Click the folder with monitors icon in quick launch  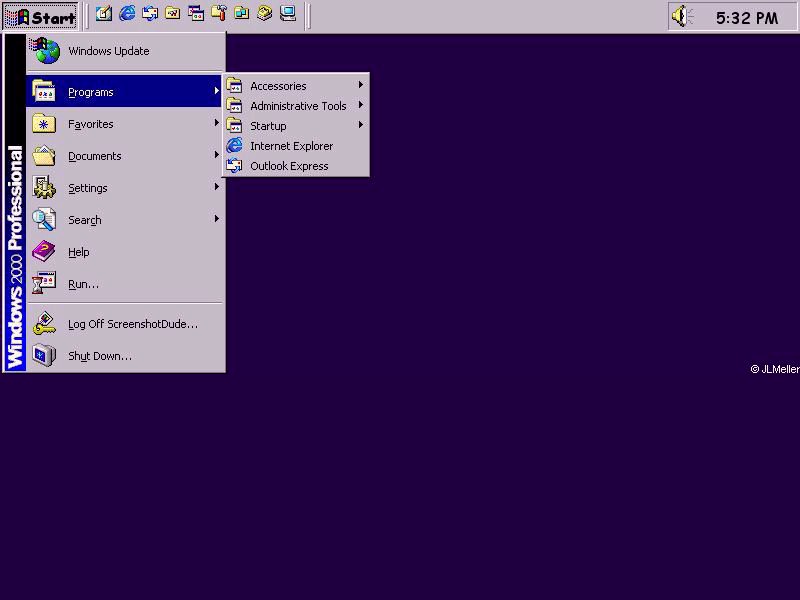pos(242,13)
